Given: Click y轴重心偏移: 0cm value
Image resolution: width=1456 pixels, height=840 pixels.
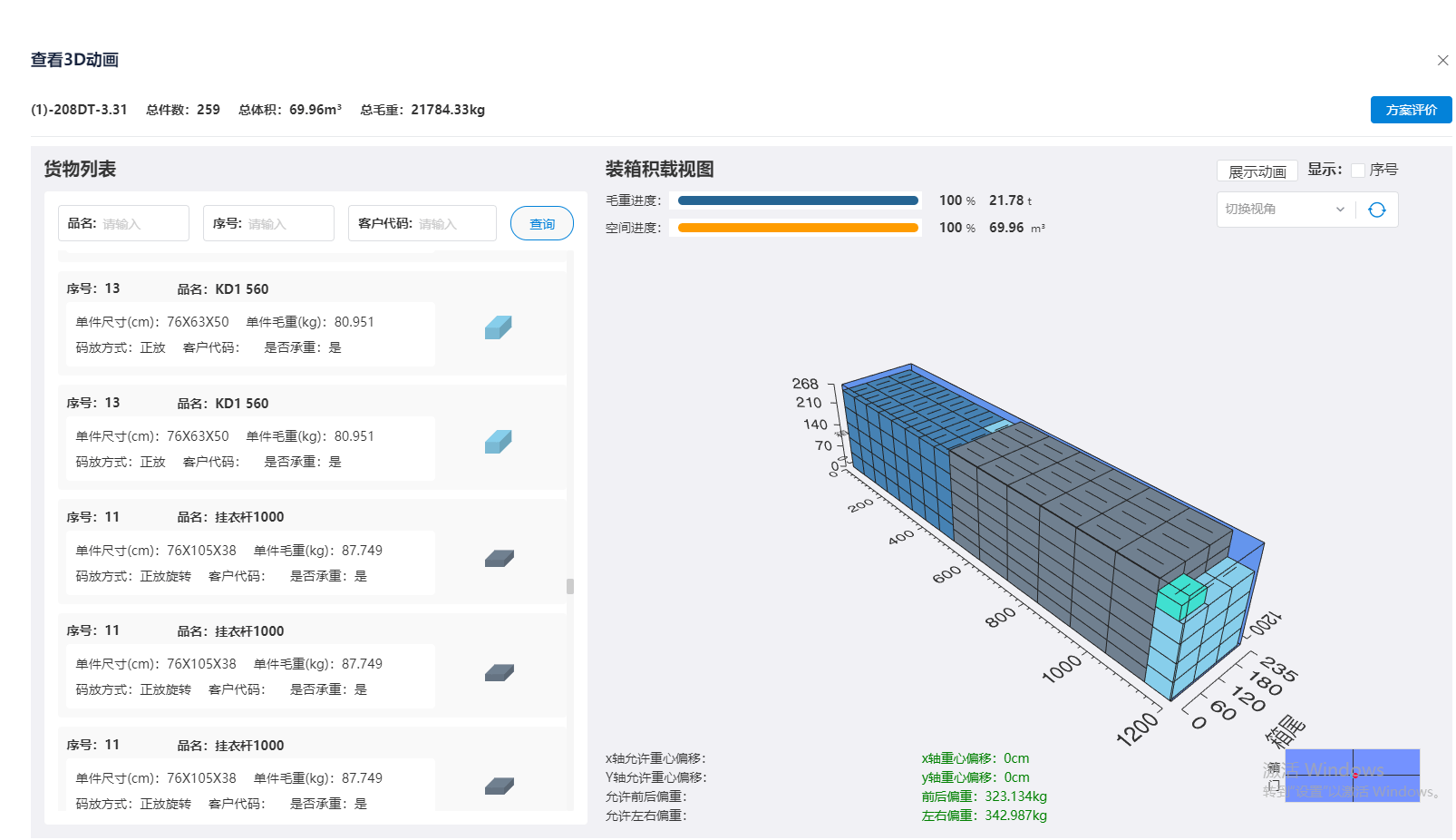Looking at the screenshot, I should [x=976, y=777].
